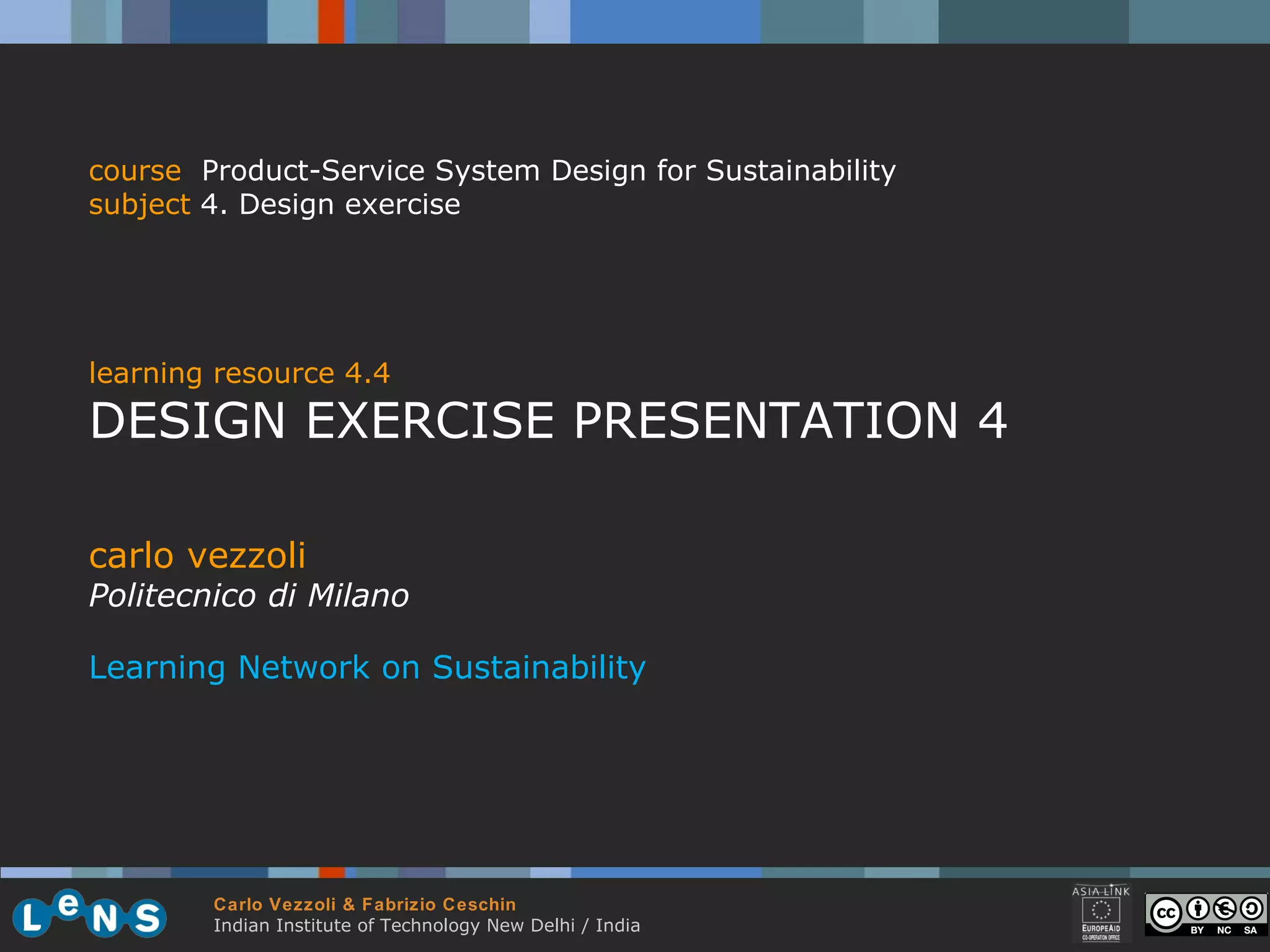Screen dimensions: 1270x952
Task: Click the red-orange block in top color bar
Action: point(331,22)
